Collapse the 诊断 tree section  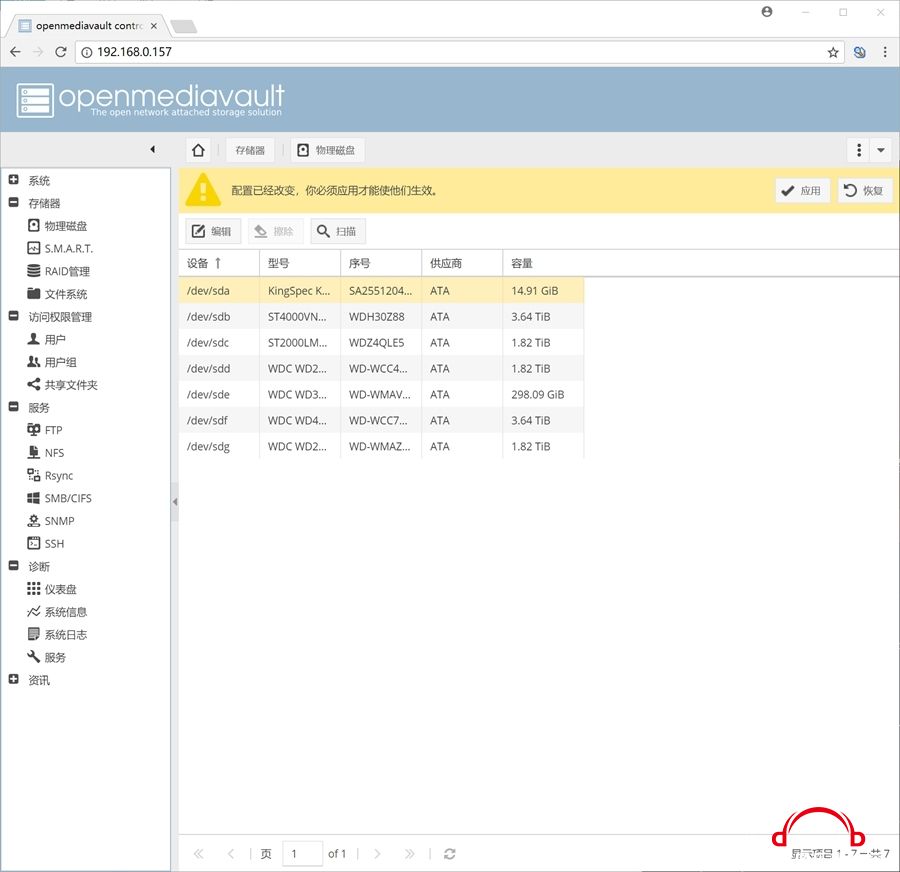[14, 565]
